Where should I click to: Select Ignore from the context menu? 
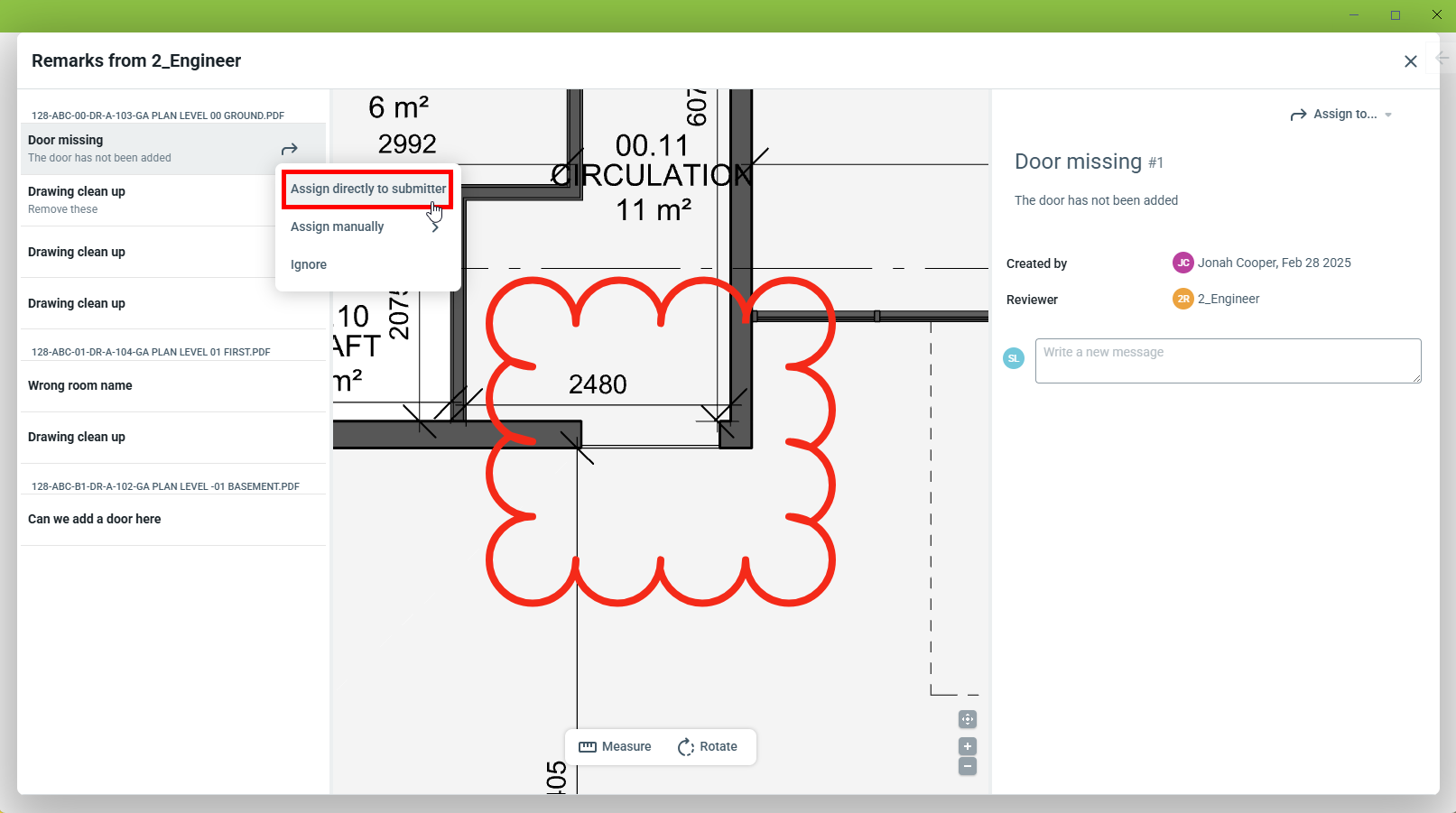[x=309, y=264]
